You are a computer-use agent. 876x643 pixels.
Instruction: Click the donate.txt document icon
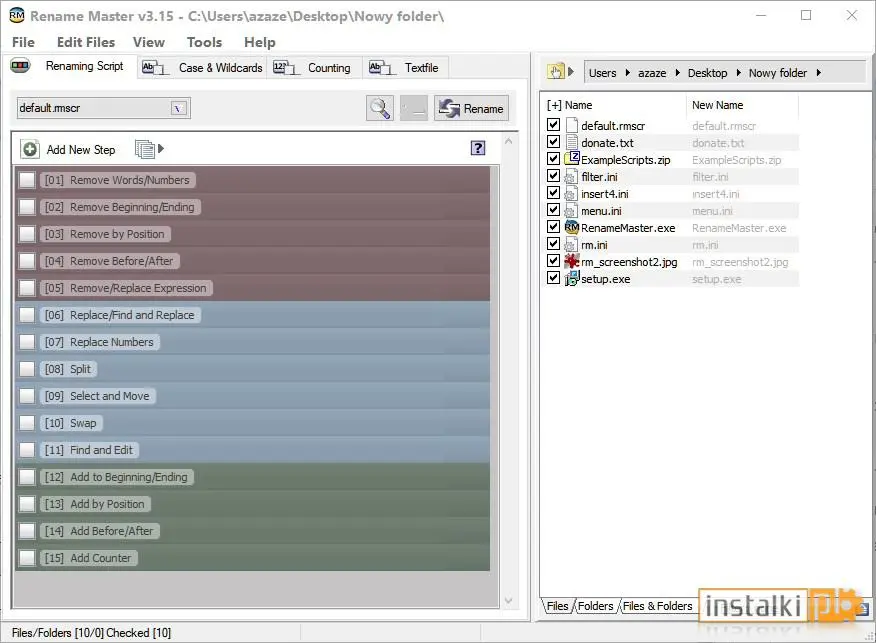pyautogui.click(x=572, y=142)
